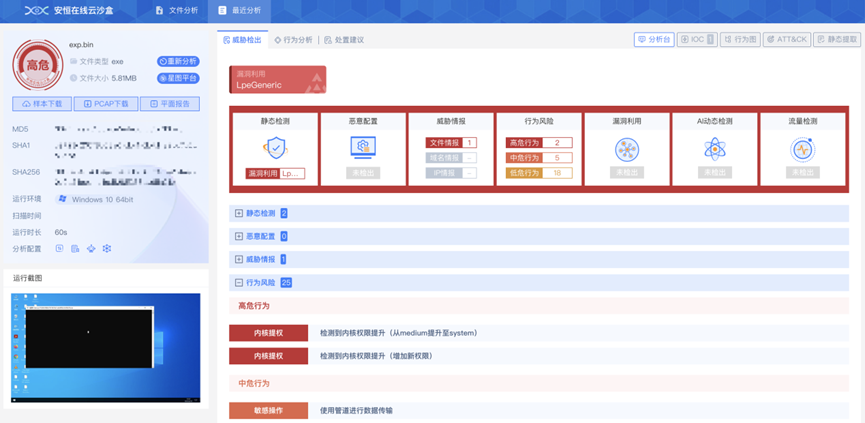Click the 静态检测 shield icon
Screen dimensions: 865x423
click(x=274, y=148)
